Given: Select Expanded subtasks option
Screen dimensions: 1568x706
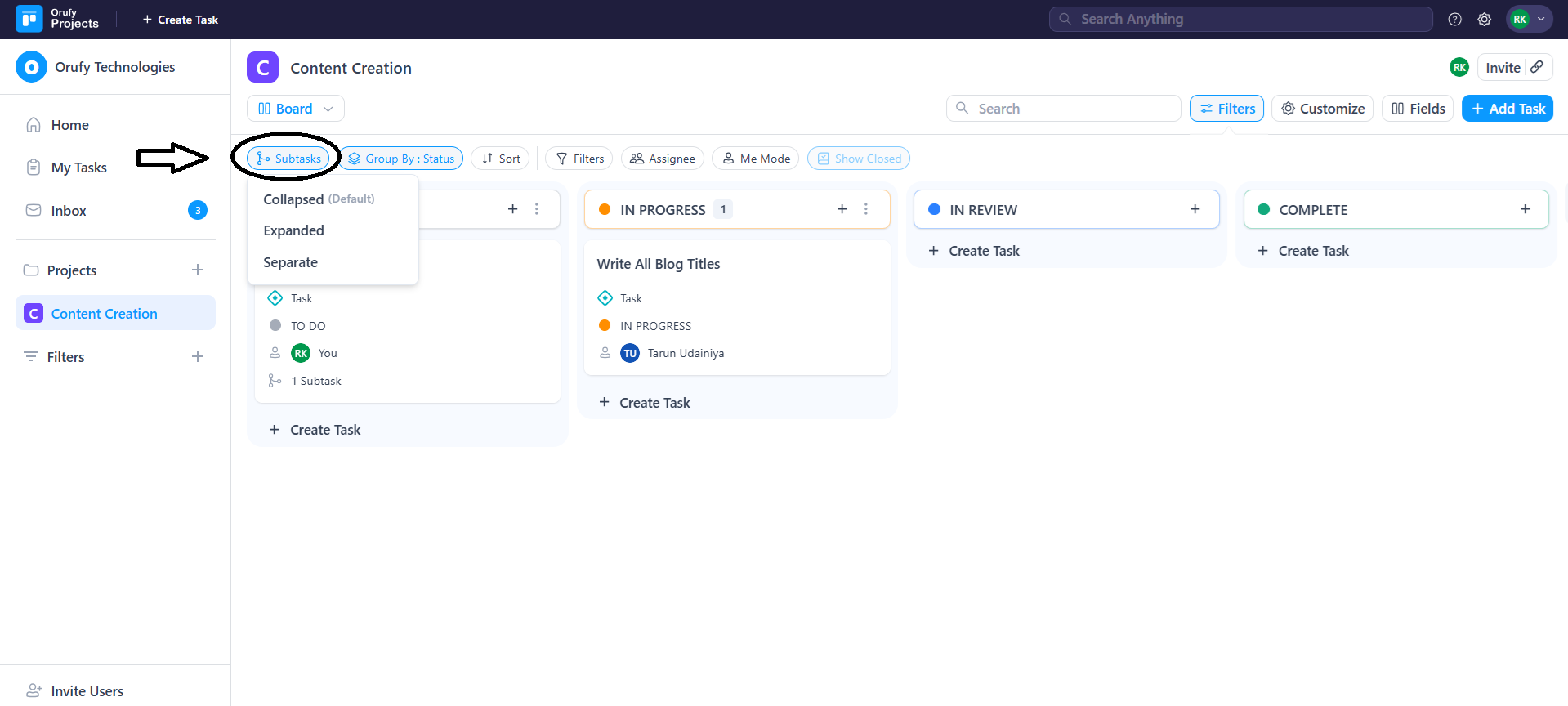Looking at the screenshot, I should [x=293, y=230].
